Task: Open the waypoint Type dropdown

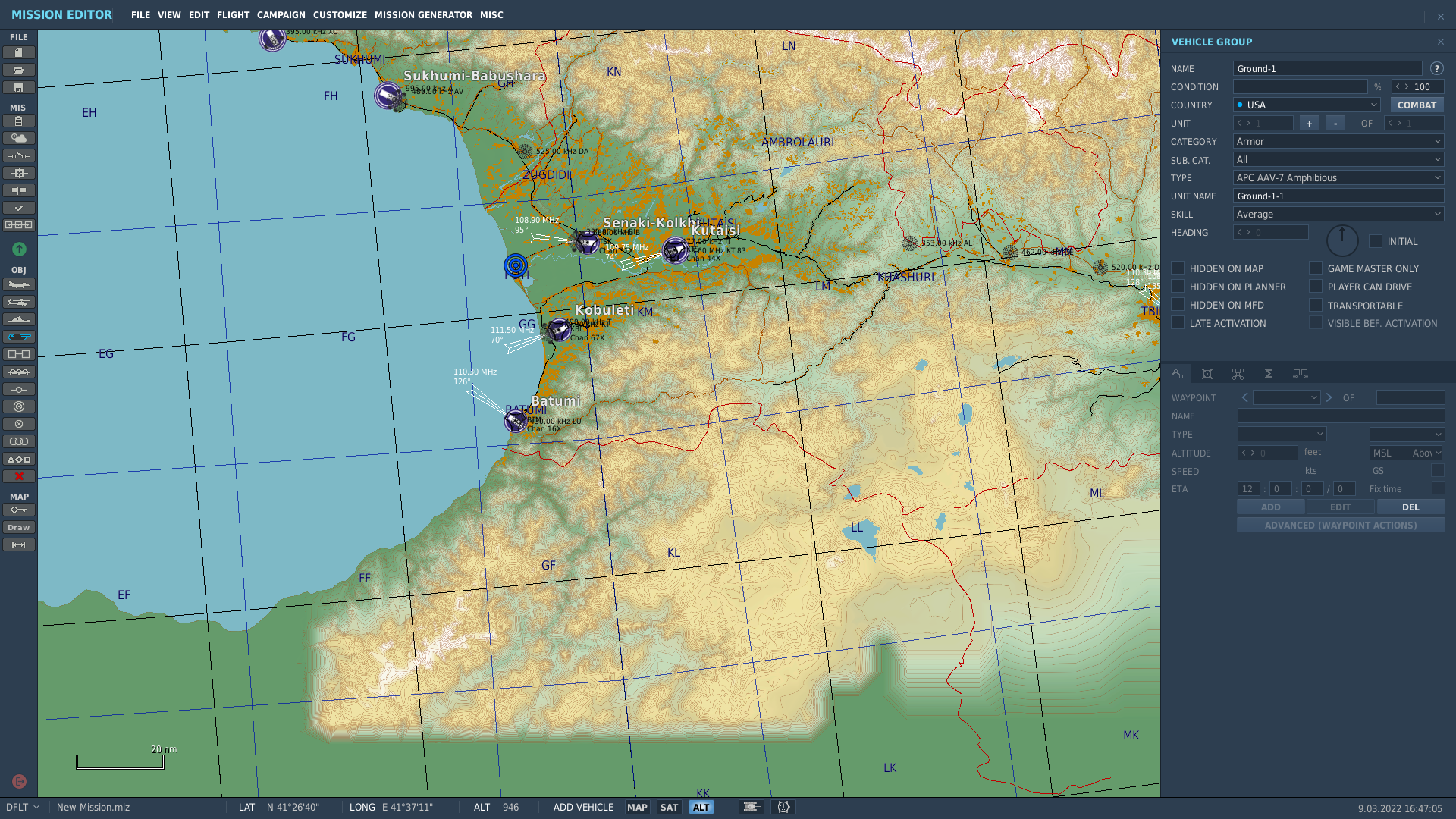Action: (1282, 434)
